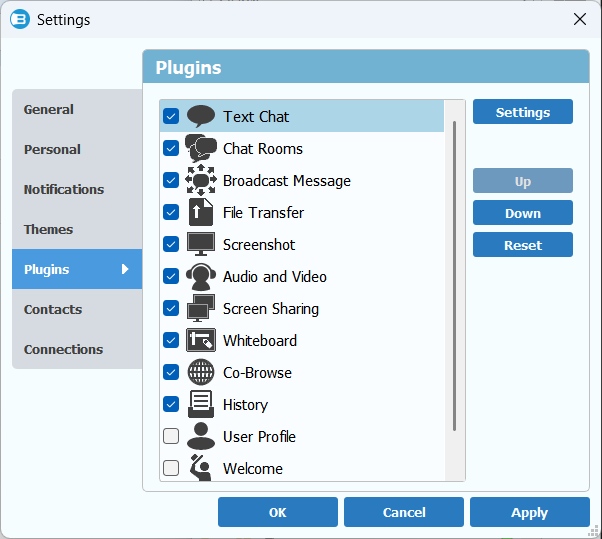602x539 pixels.
Task: Select the File Transfer document icon
Action: 200,212
